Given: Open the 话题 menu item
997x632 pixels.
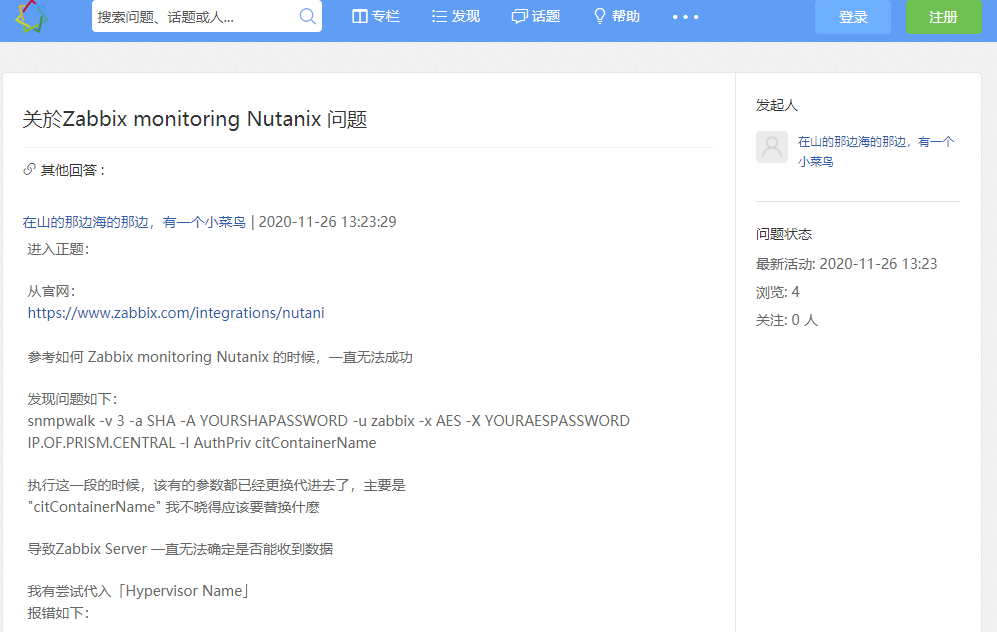Looking at the screenshot, I should [535, 17].
